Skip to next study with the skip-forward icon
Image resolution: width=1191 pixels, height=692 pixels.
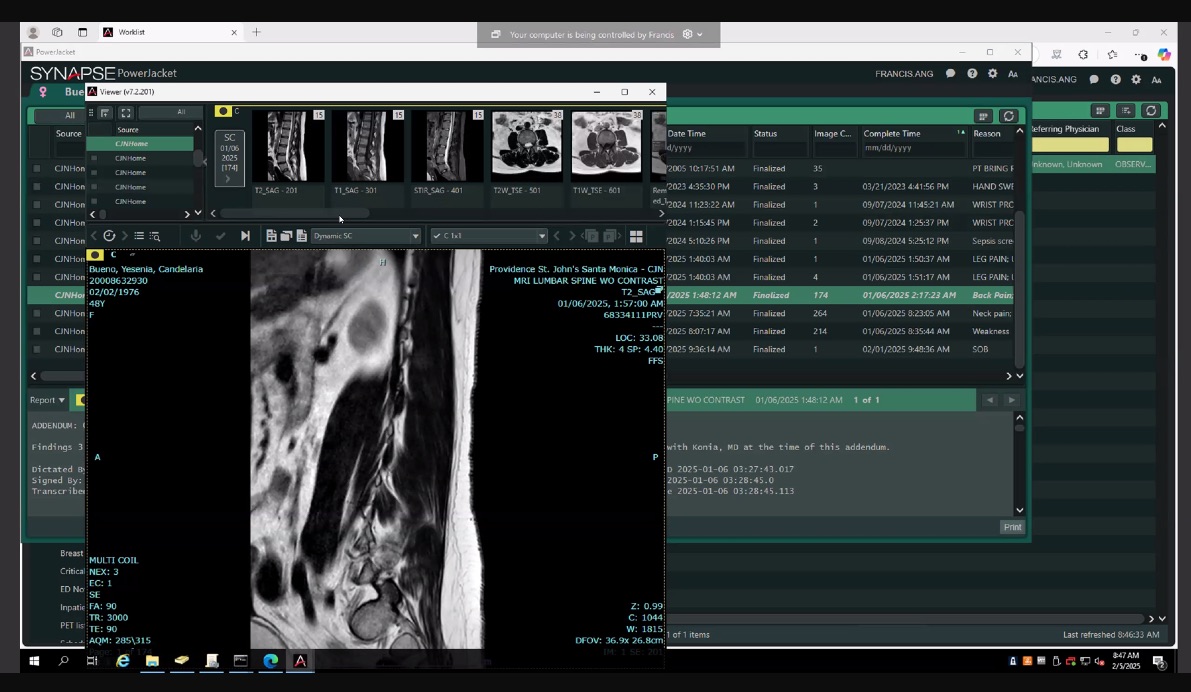click(x=245, y=236)
